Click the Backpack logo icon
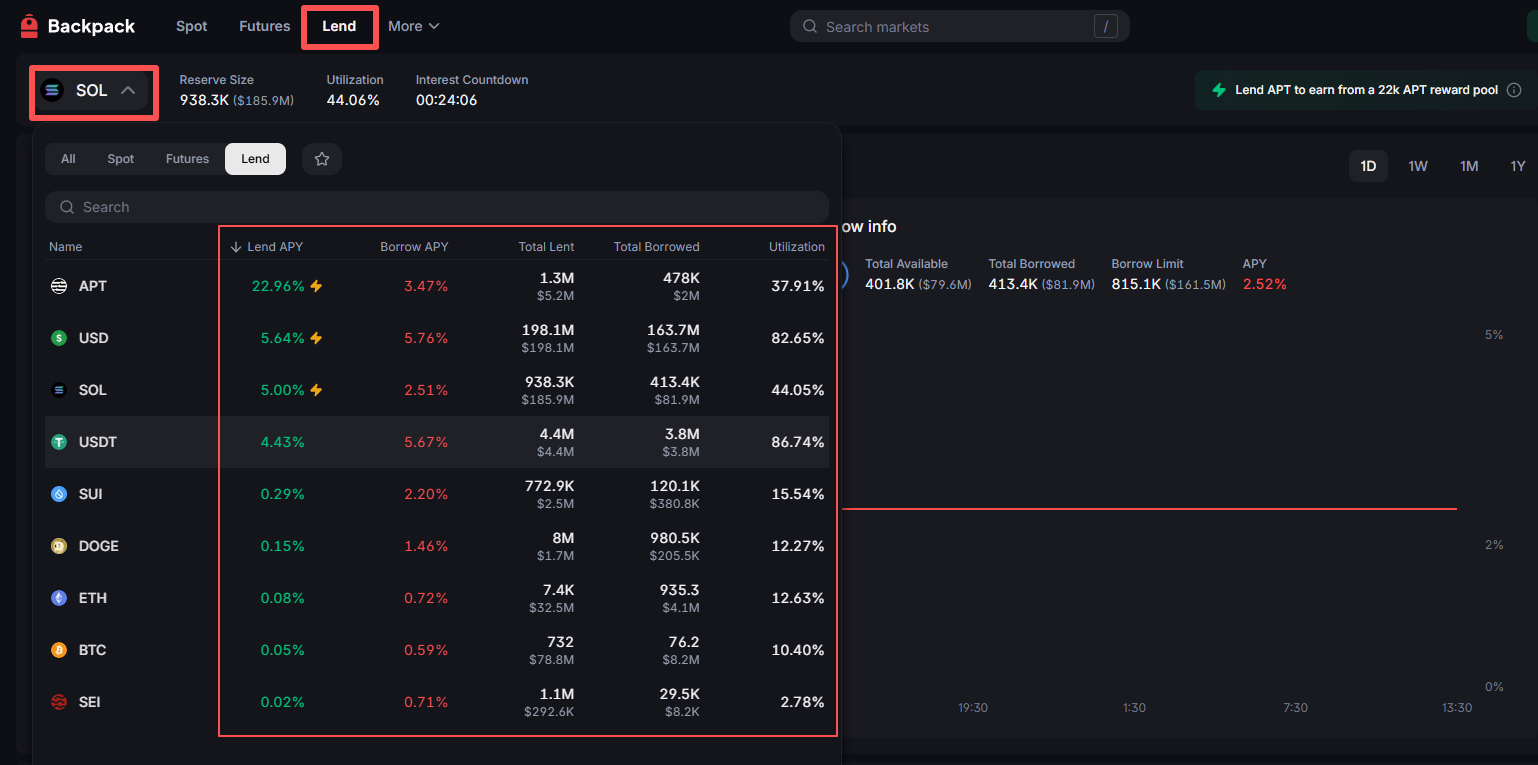This screenshot has width=1538, height=765. pos(29,27)
